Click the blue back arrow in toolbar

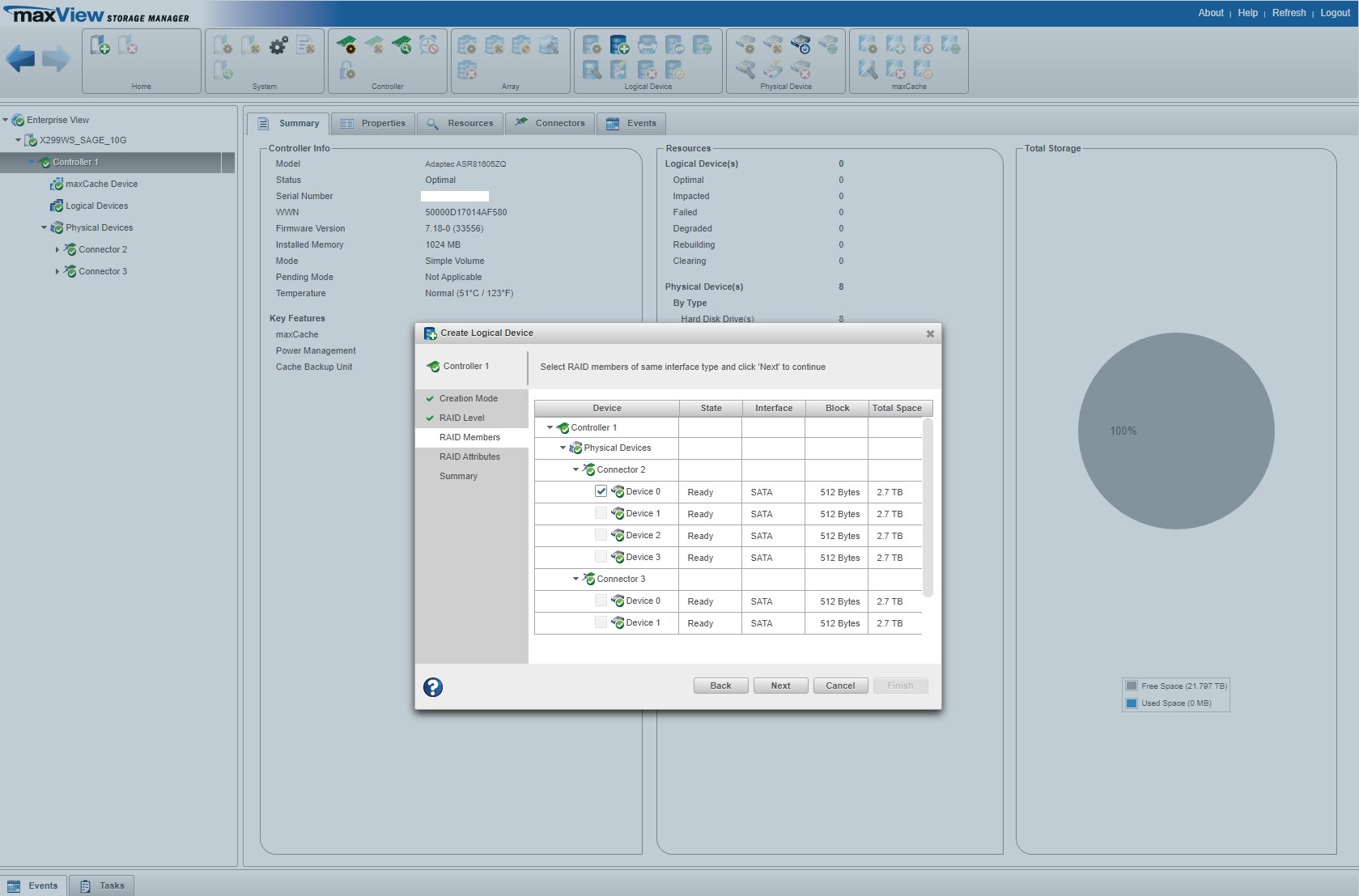click(20, 59)
